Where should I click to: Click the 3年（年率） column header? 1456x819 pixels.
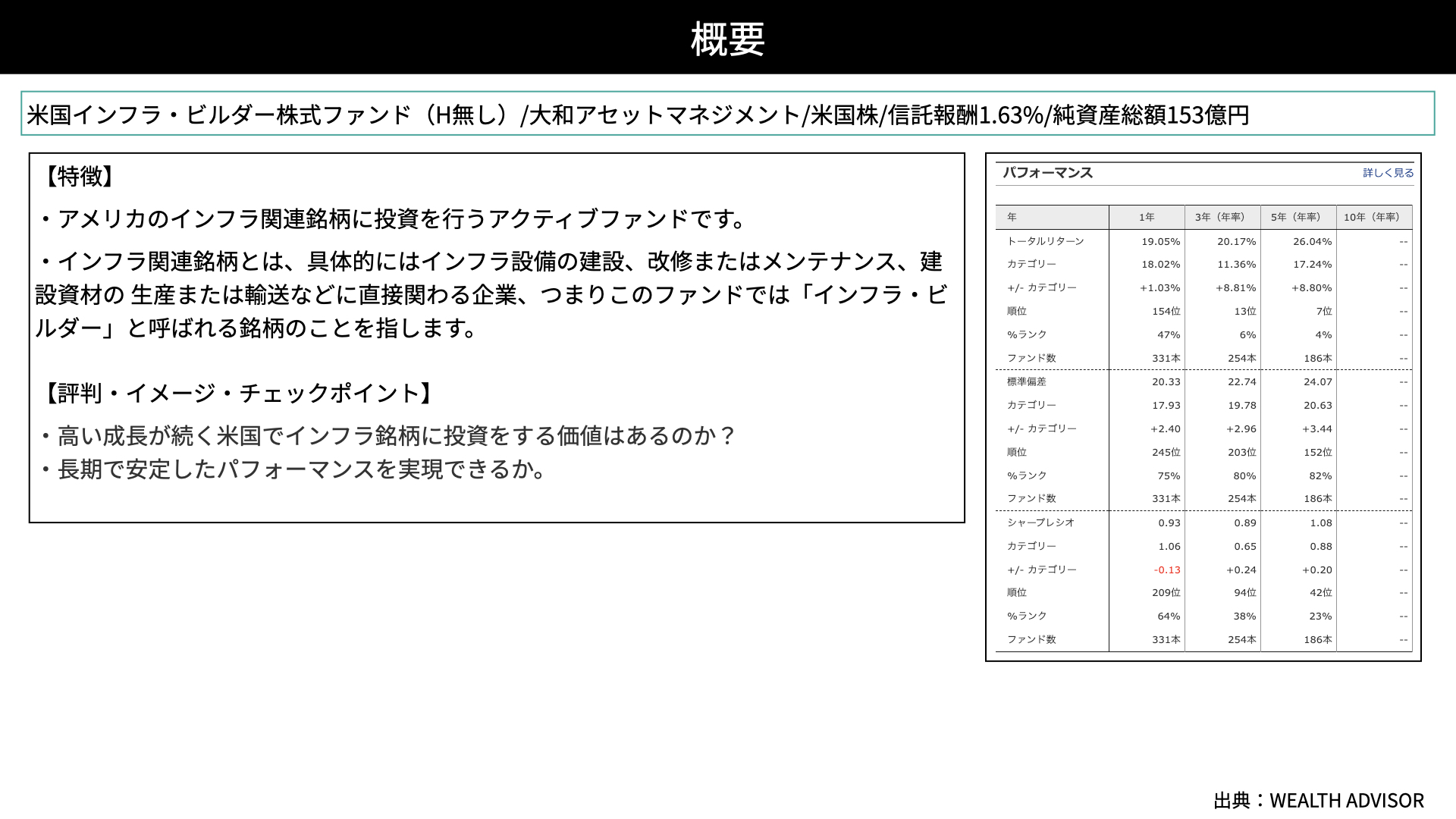click(1222, 217)
